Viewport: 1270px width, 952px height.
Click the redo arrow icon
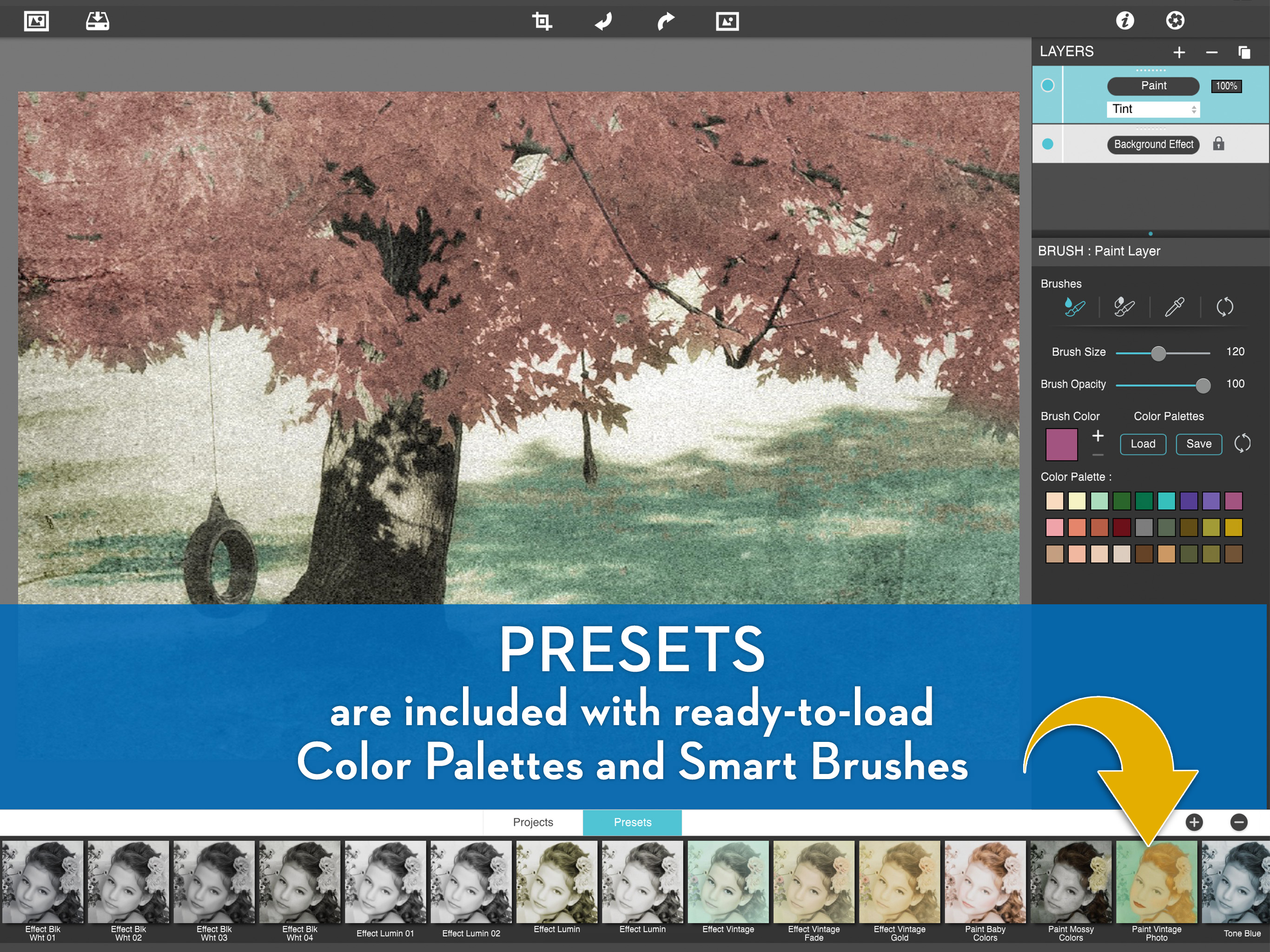665,21
